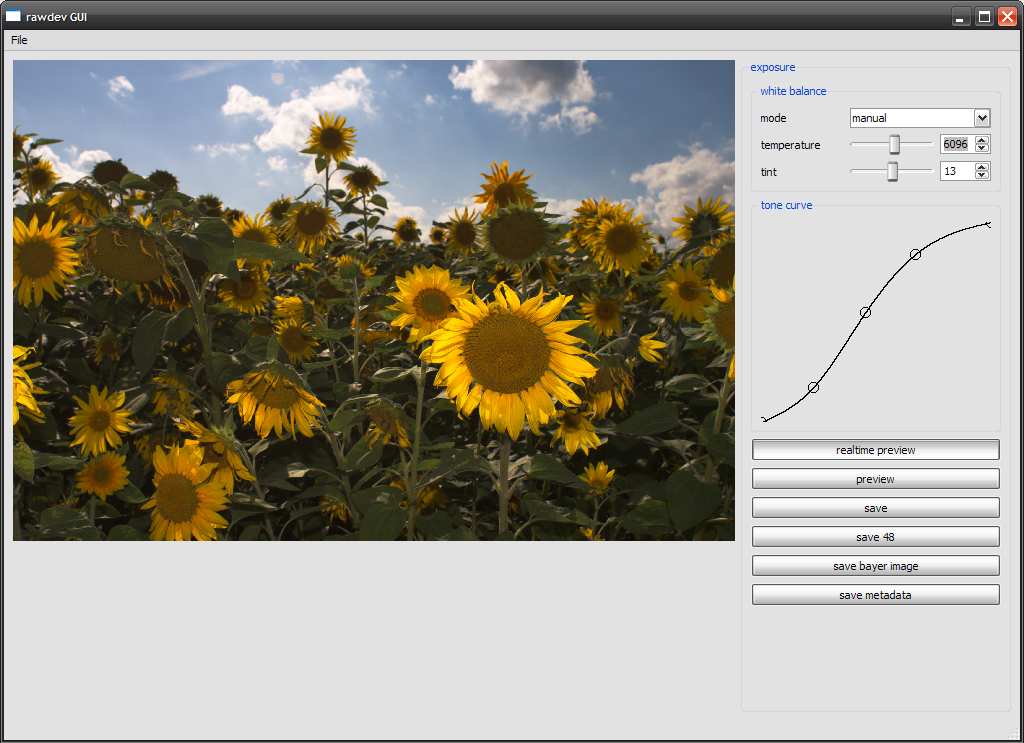This screenshot has height=743, width=1024.
Task: Increase temperature with the up arrow
Action: [982, 141]
